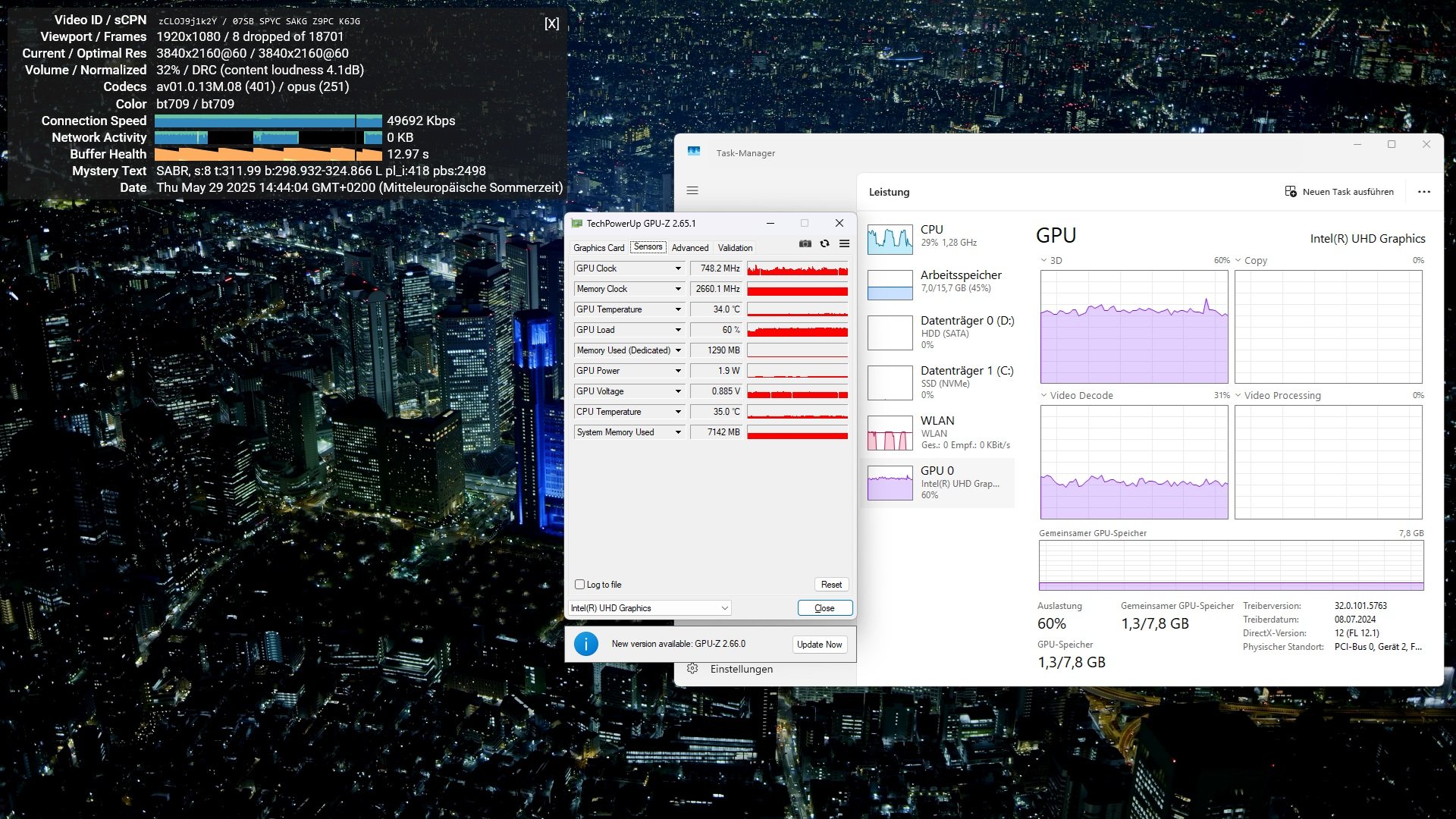Click the blue info icon in update bar

585,644
